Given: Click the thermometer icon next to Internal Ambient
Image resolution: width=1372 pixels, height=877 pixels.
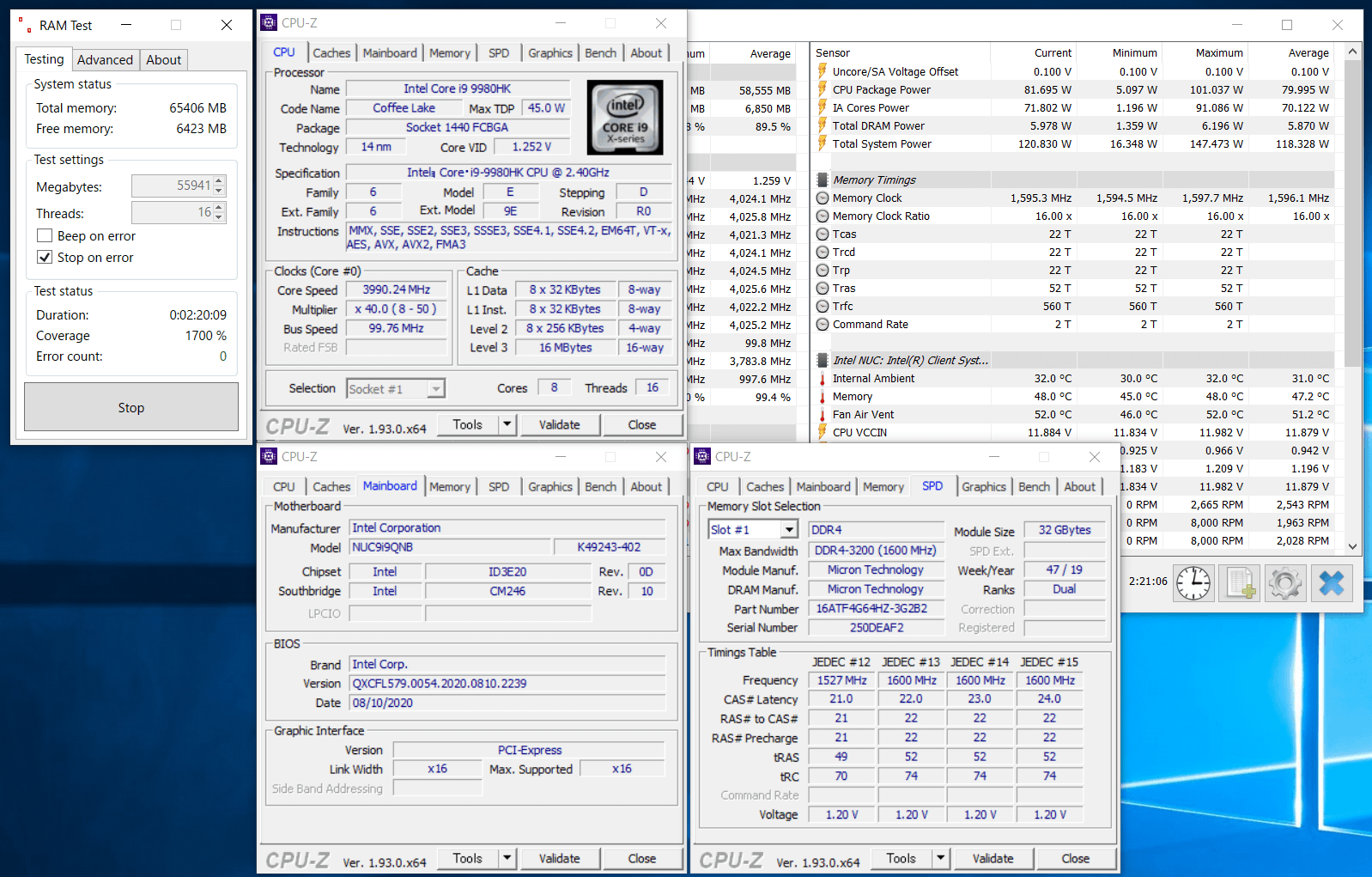Looking at the screenshot, I should click(823, 379).
